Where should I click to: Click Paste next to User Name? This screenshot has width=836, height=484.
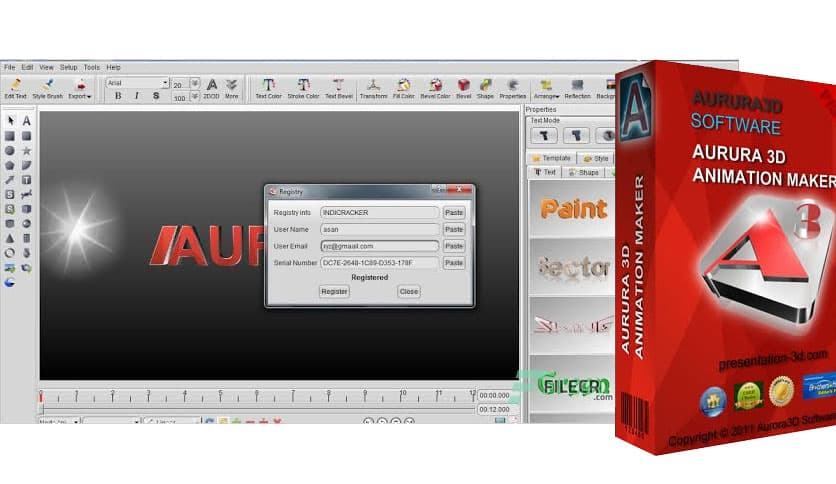tap(454, 229)
